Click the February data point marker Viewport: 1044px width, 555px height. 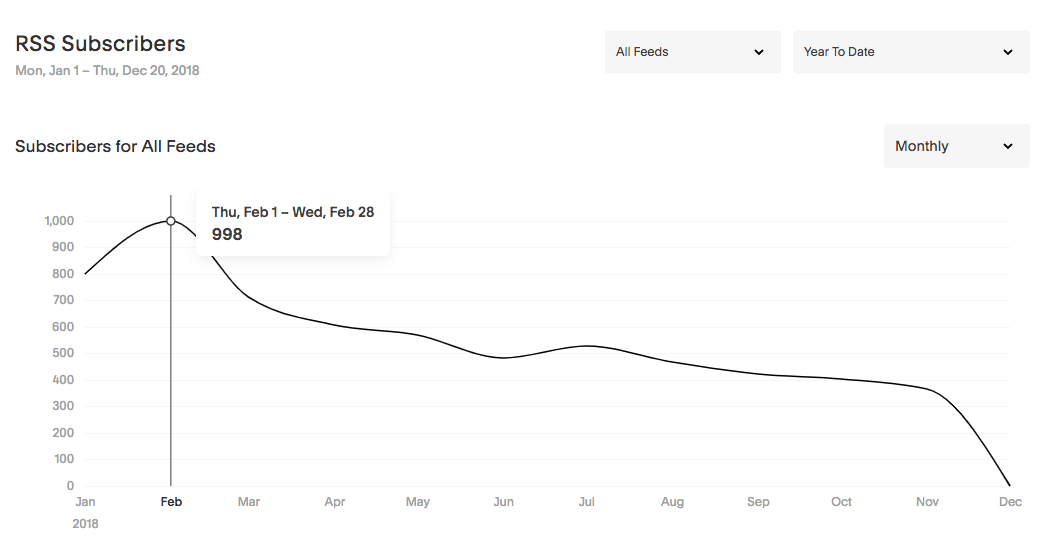point(171,221)
